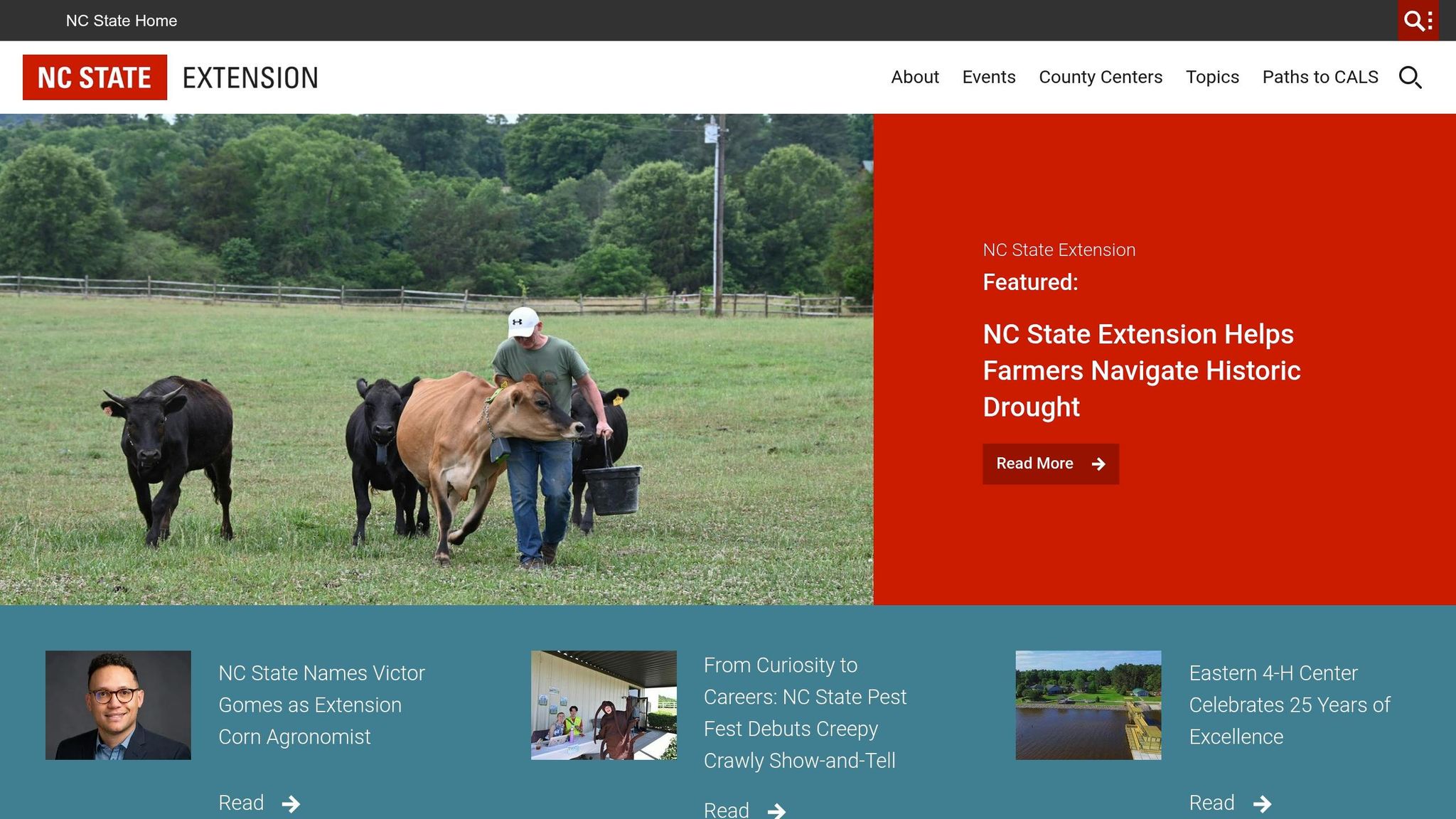Go to NC State Home link

pyautogui.click(x=122, y=21)
